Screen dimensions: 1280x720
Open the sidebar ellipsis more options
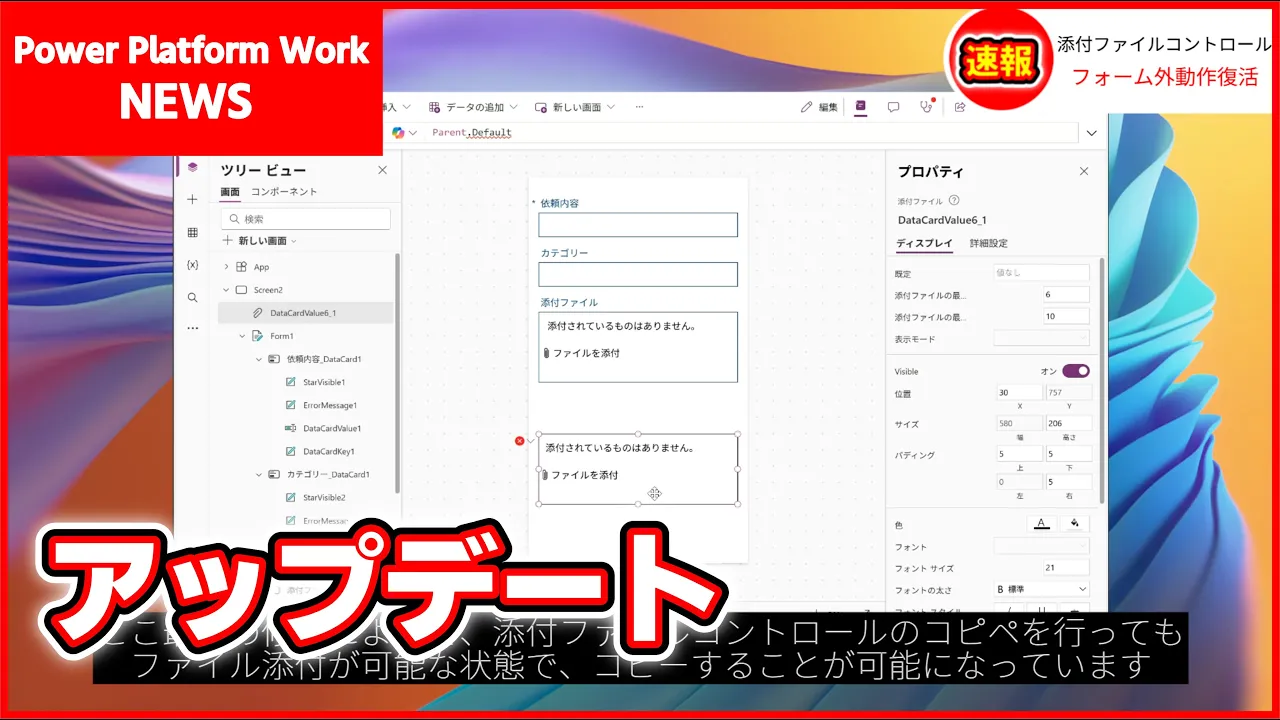tap(193, 328)
